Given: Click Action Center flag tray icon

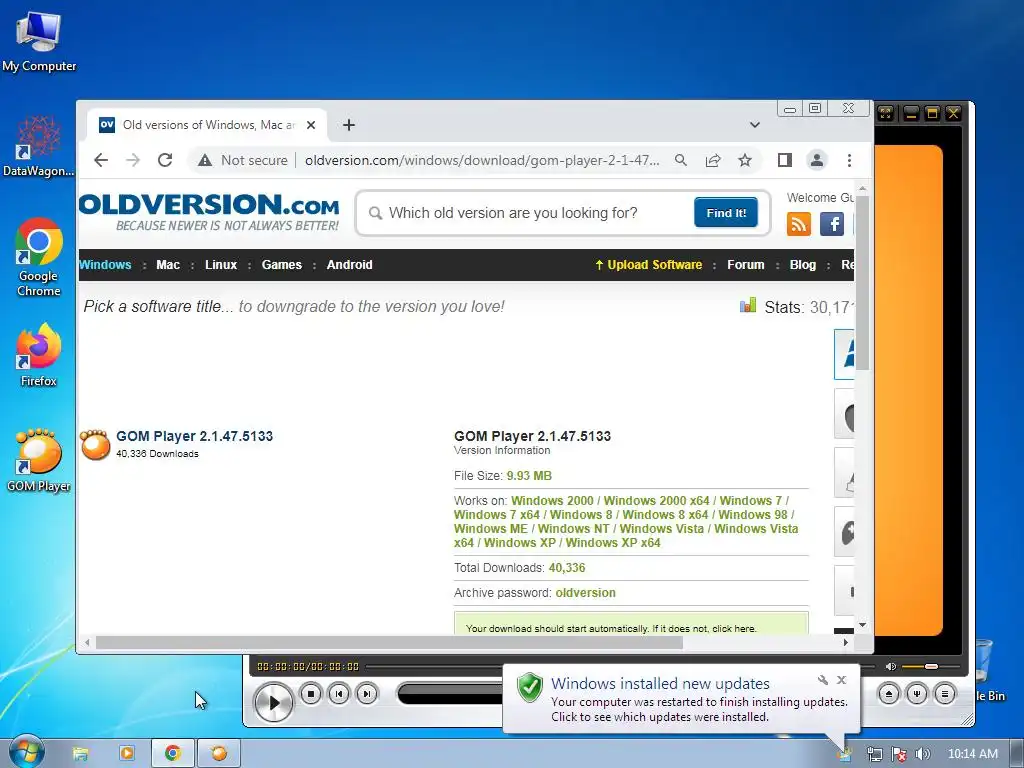Looking at the screenshot, I should pyautogui.click(x=899, y=754).
